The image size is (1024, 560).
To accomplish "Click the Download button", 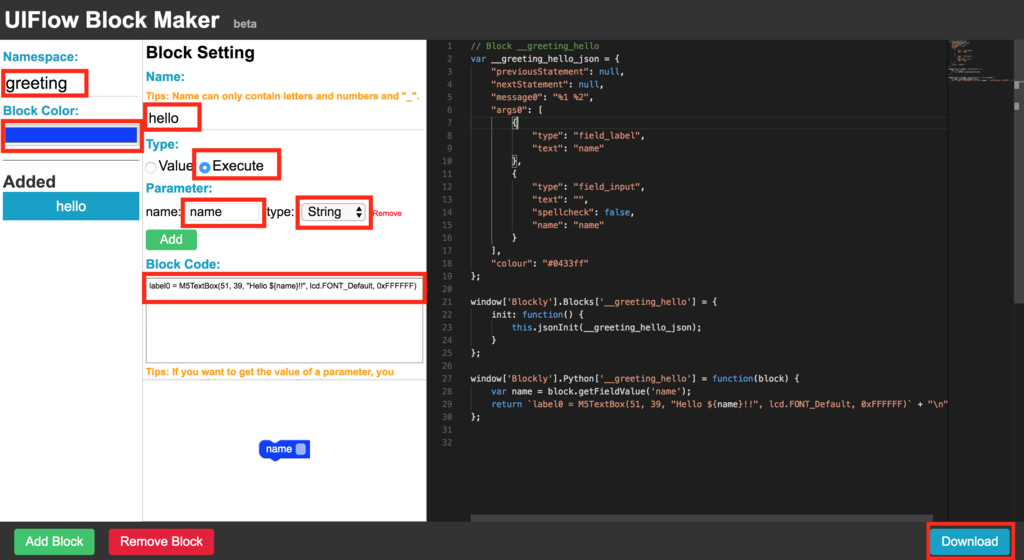I will 969,542.
